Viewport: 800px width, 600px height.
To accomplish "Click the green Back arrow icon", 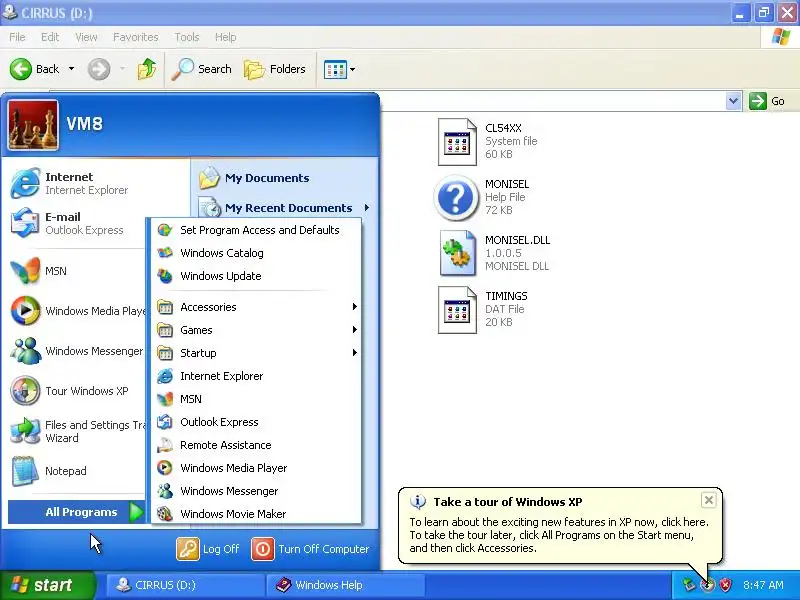I will tap(21, 69).
